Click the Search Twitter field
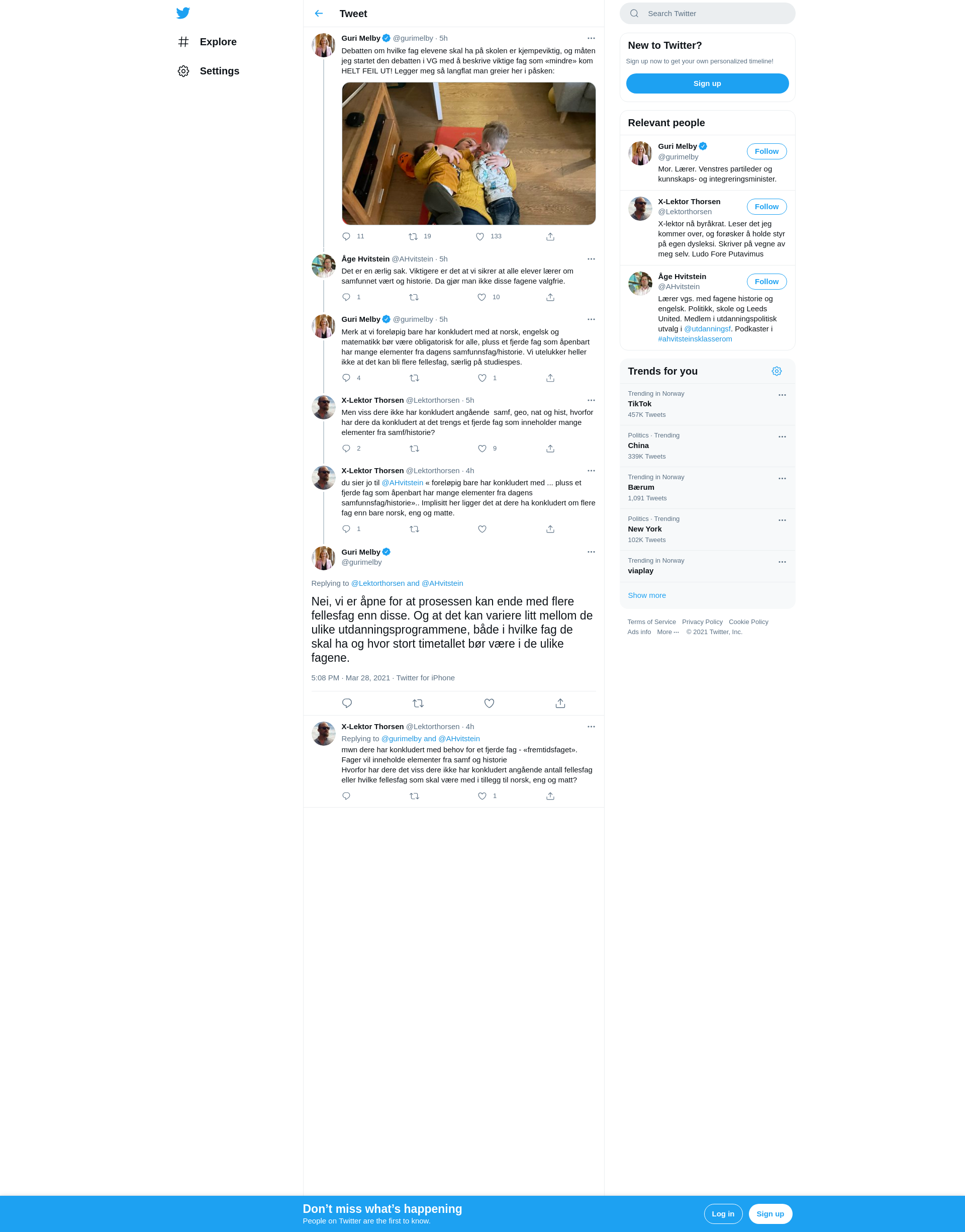 click(707, 14)
